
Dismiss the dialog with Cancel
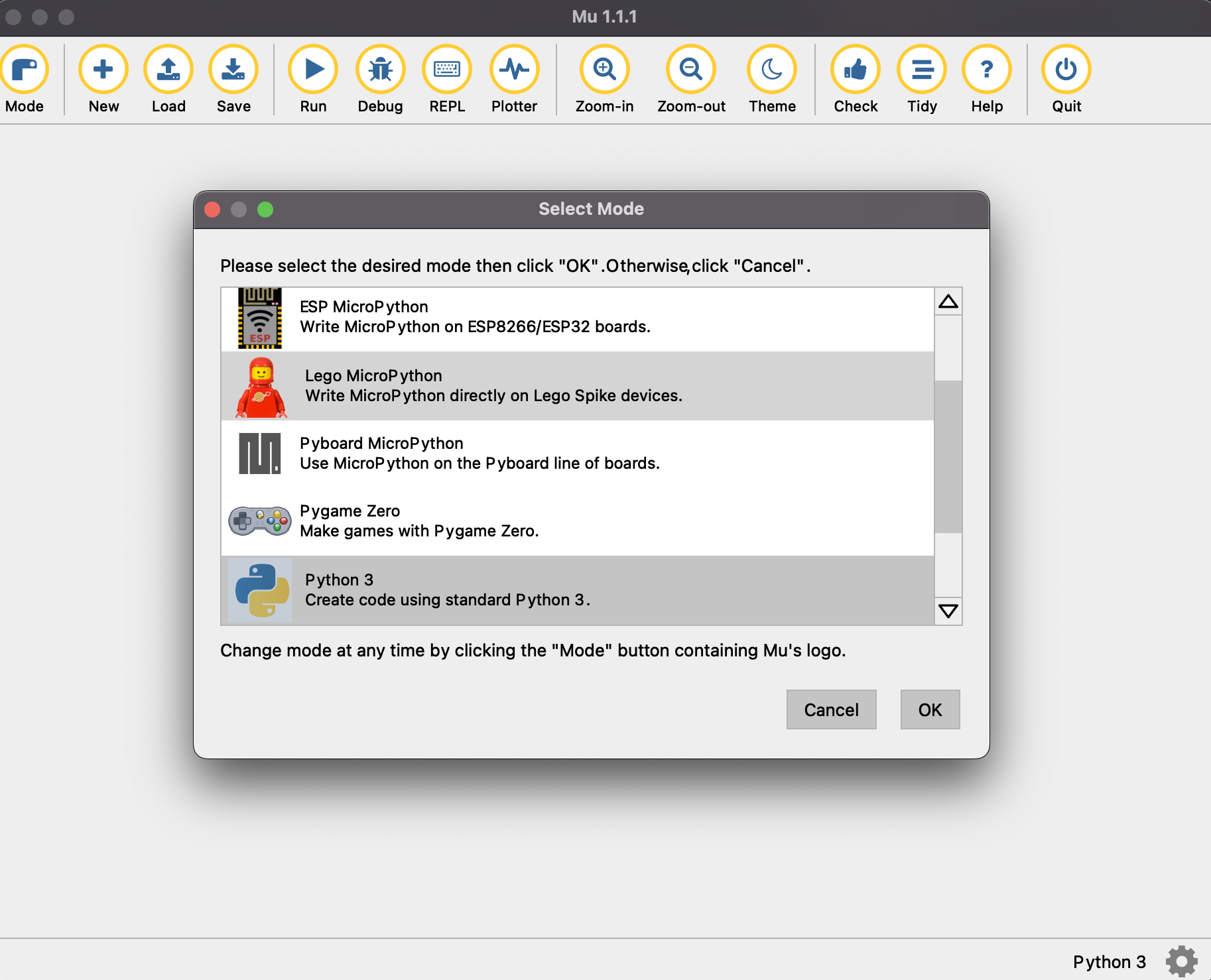831,709
